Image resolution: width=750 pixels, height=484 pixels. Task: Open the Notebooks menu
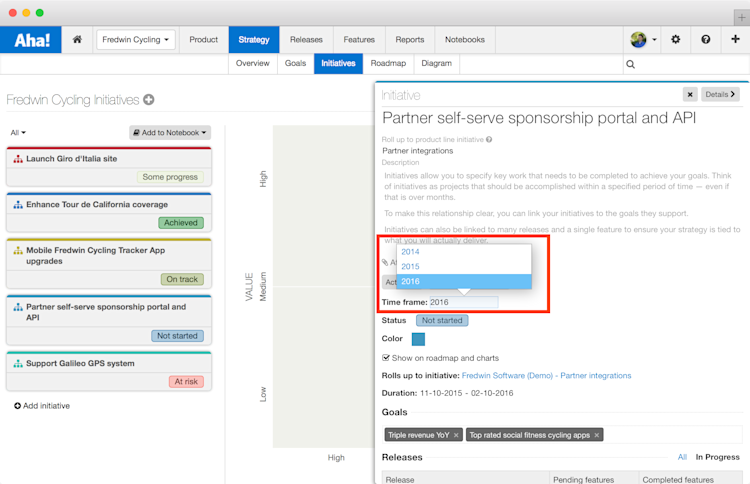(464, 40)
